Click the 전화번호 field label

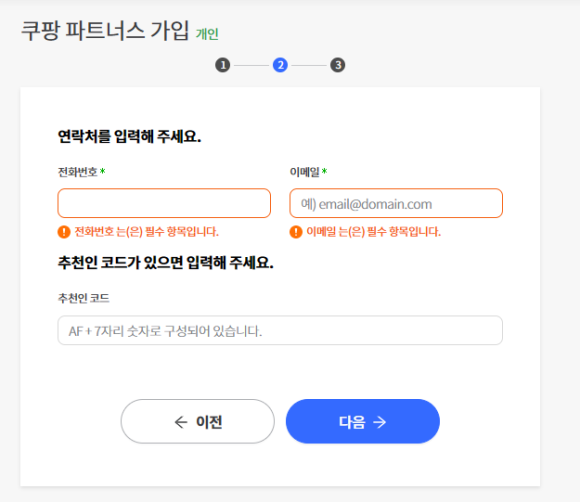pos(77,172)
